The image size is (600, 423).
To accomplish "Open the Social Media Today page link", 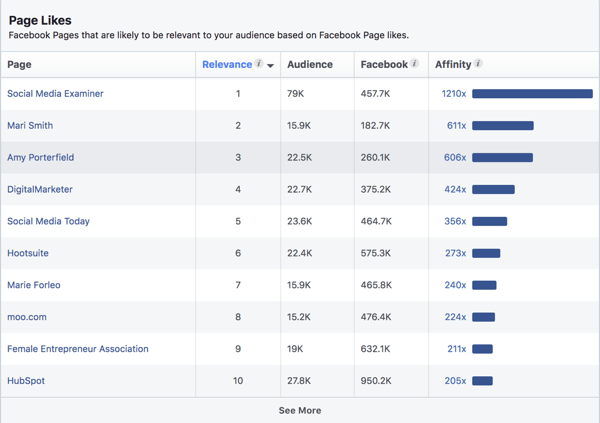I will pos(48,221).
